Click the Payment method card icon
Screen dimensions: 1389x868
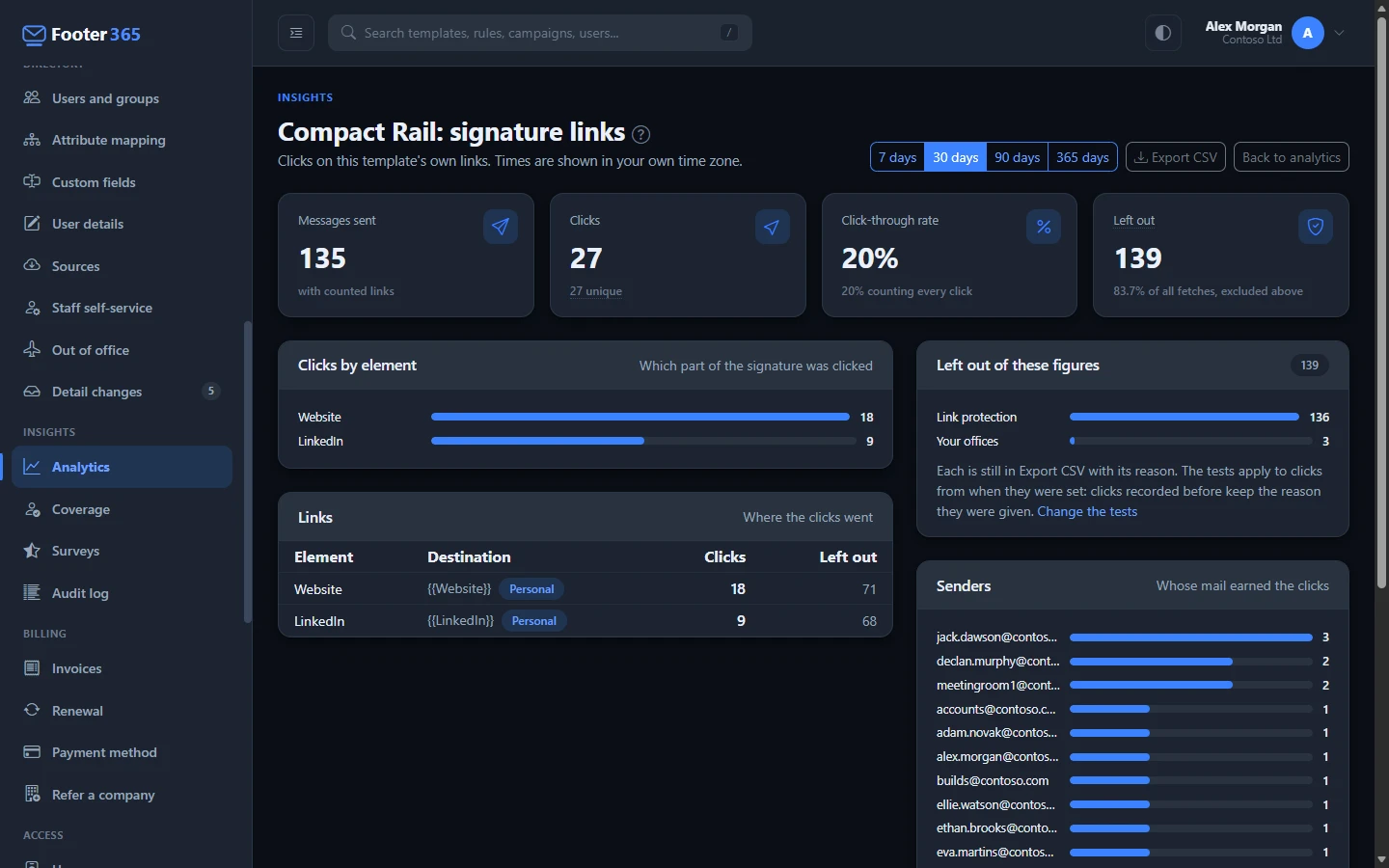point(32,752)
